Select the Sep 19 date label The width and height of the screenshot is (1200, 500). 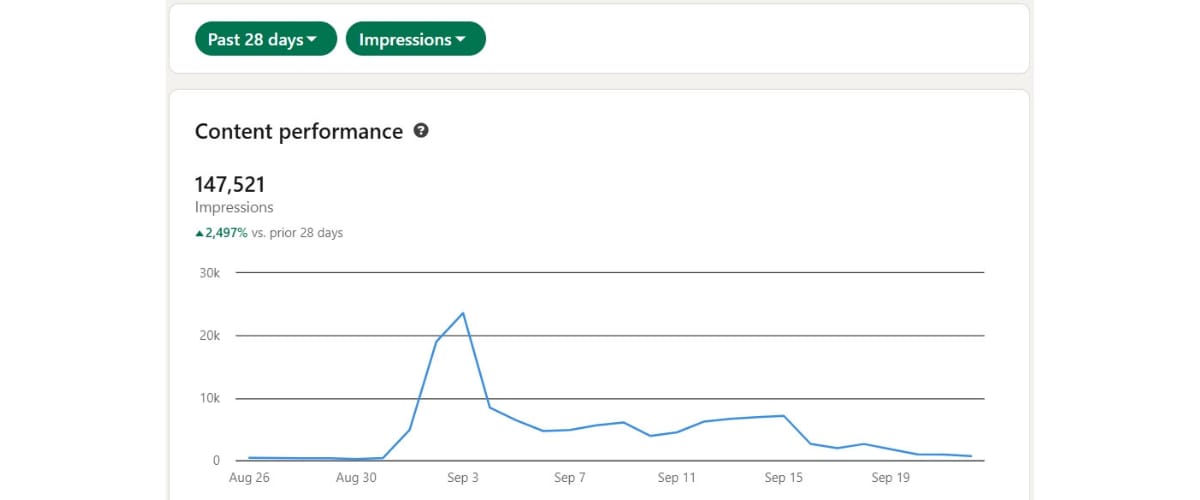890,478
